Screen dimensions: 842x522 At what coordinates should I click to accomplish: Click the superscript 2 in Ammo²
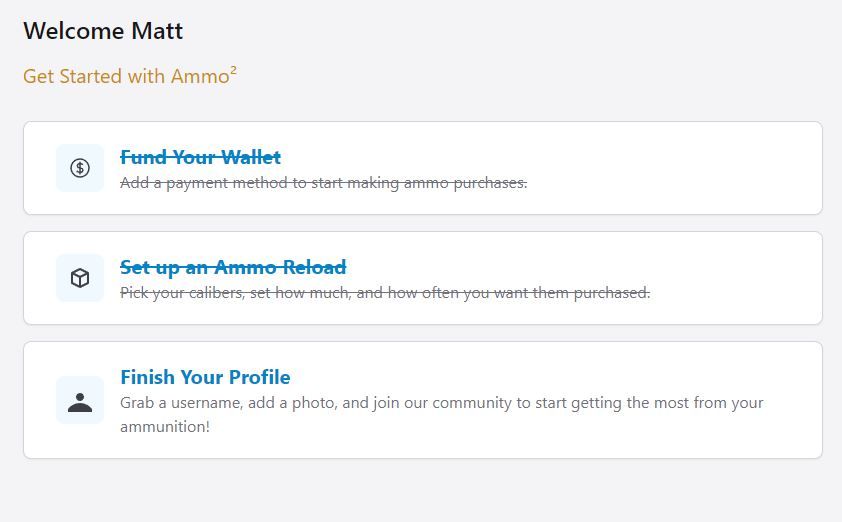pos(233,71)
